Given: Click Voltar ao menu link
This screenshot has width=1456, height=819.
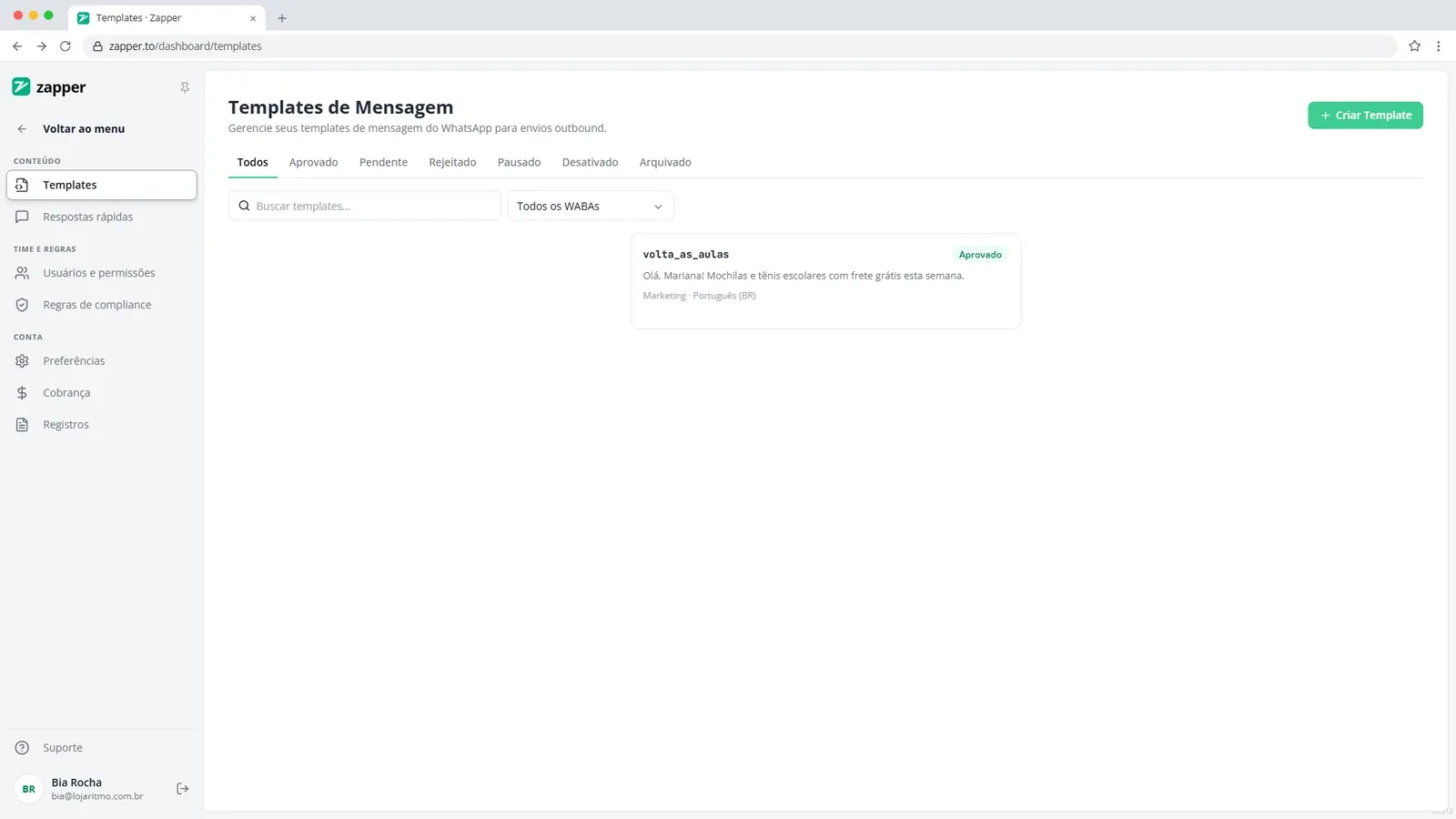Looking at the screenshot, I should pyautogui.click(x=84, y=129).
